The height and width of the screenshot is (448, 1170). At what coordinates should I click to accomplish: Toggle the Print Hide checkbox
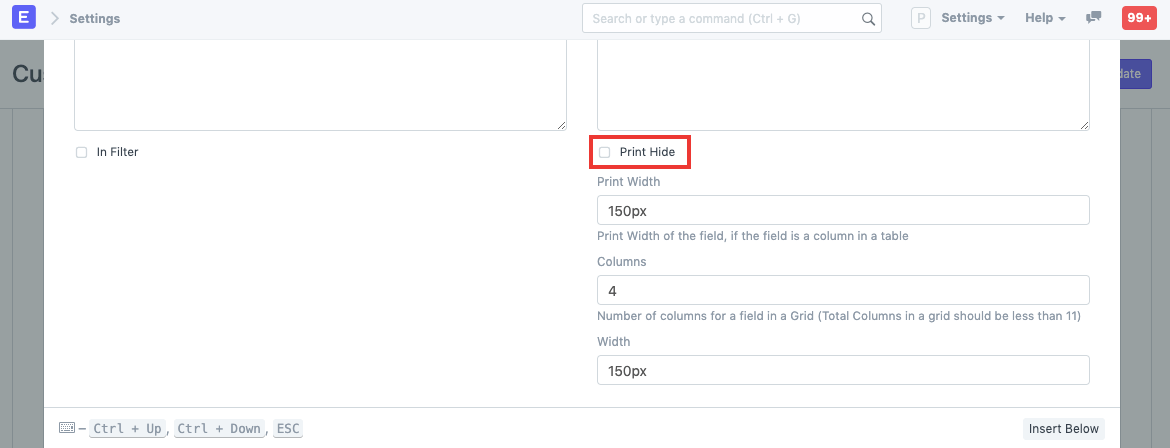tap(604, 152)
